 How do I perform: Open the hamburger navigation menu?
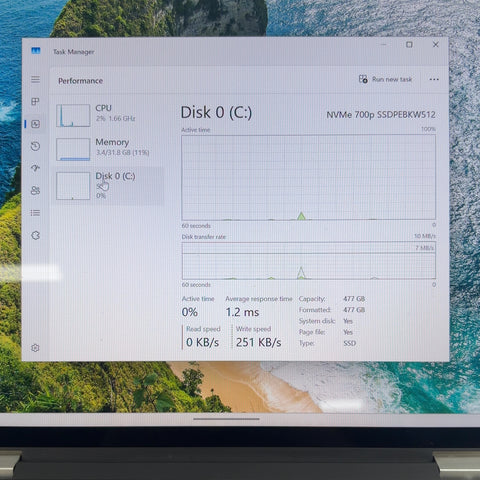click(35, 79)
